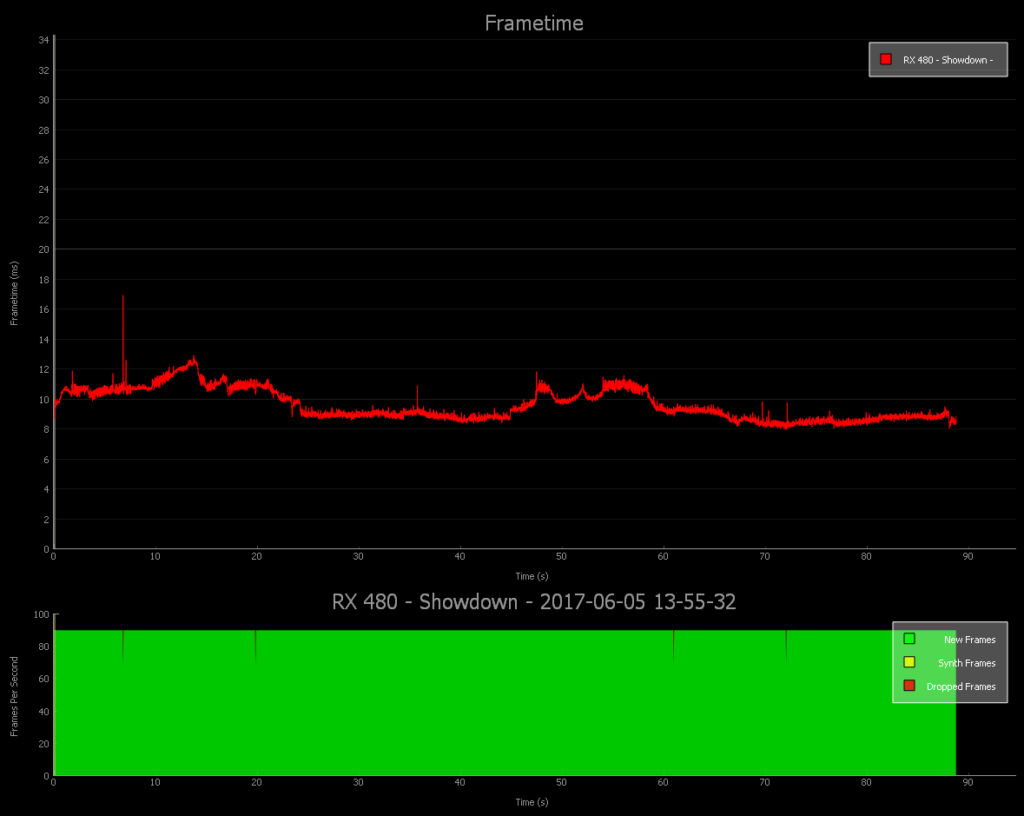
Task: Select the 'New Frames' legend text
Action: point(969,639)
